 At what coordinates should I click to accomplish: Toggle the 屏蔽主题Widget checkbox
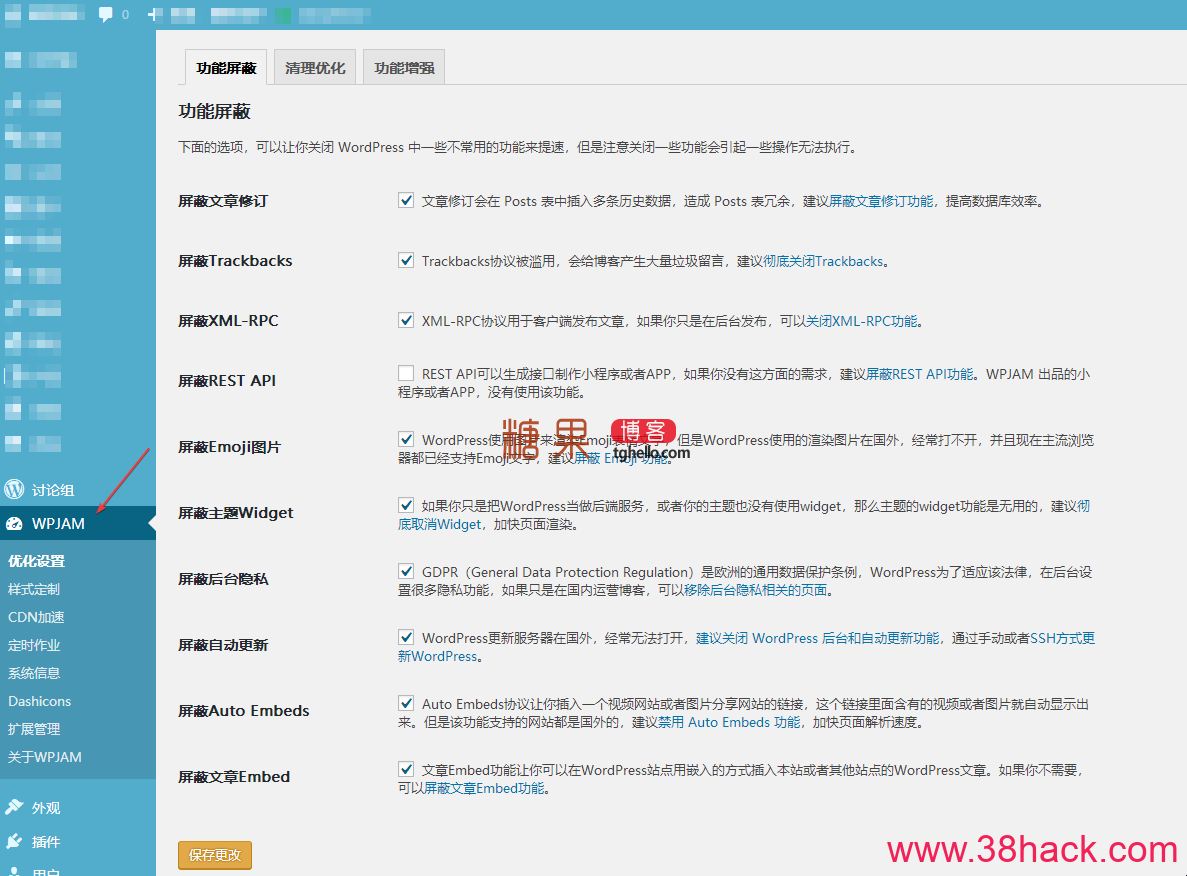tap(406, 505)
